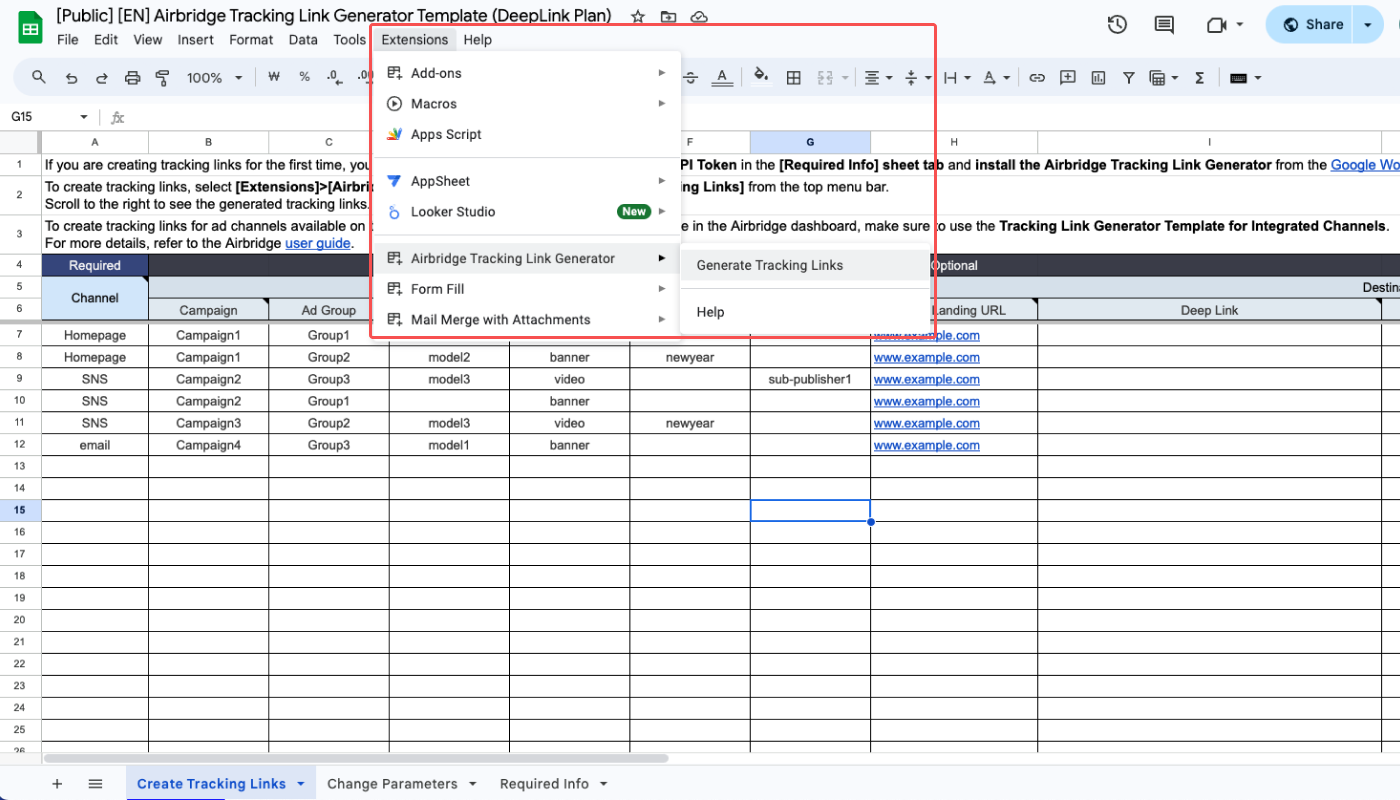
Task: Open the fill color picker
Action: [x=761, y=77]
